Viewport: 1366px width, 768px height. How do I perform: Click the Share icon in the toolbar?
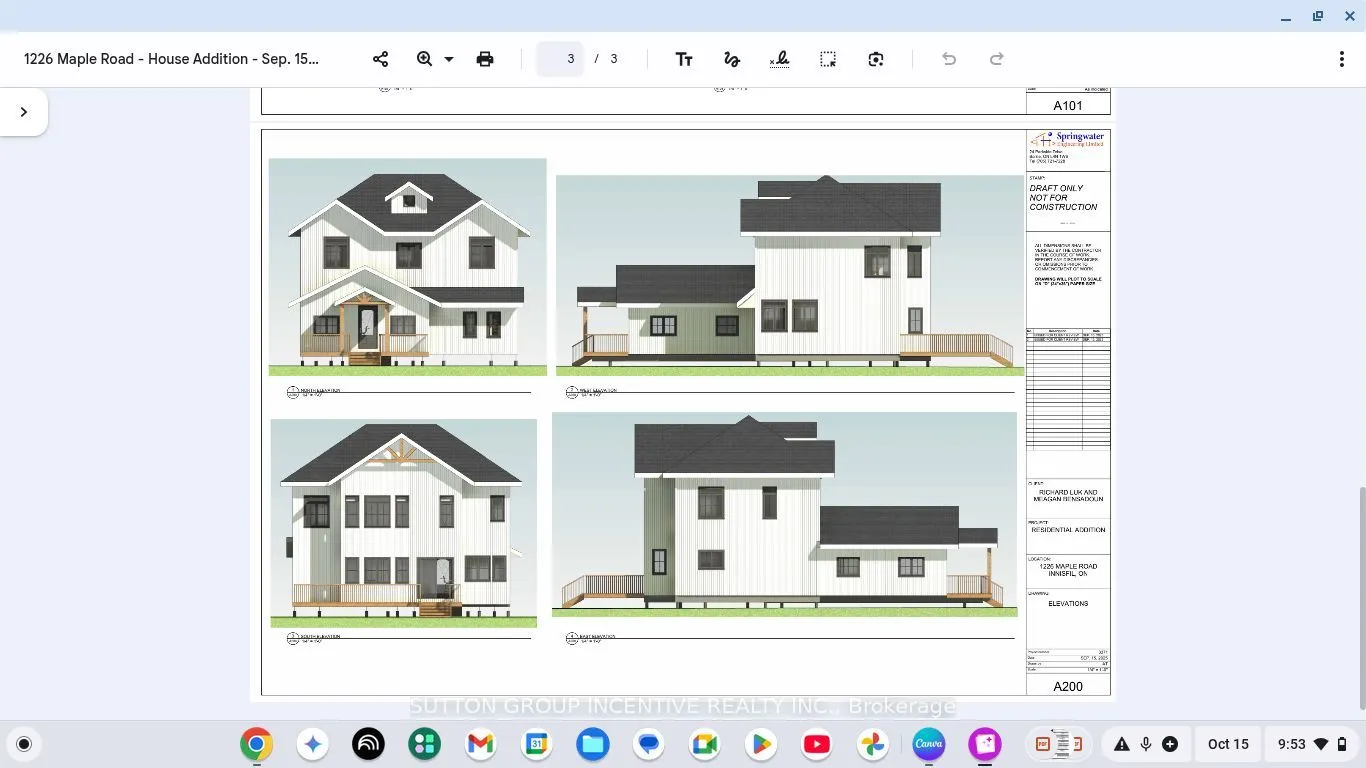click(380, 59)
